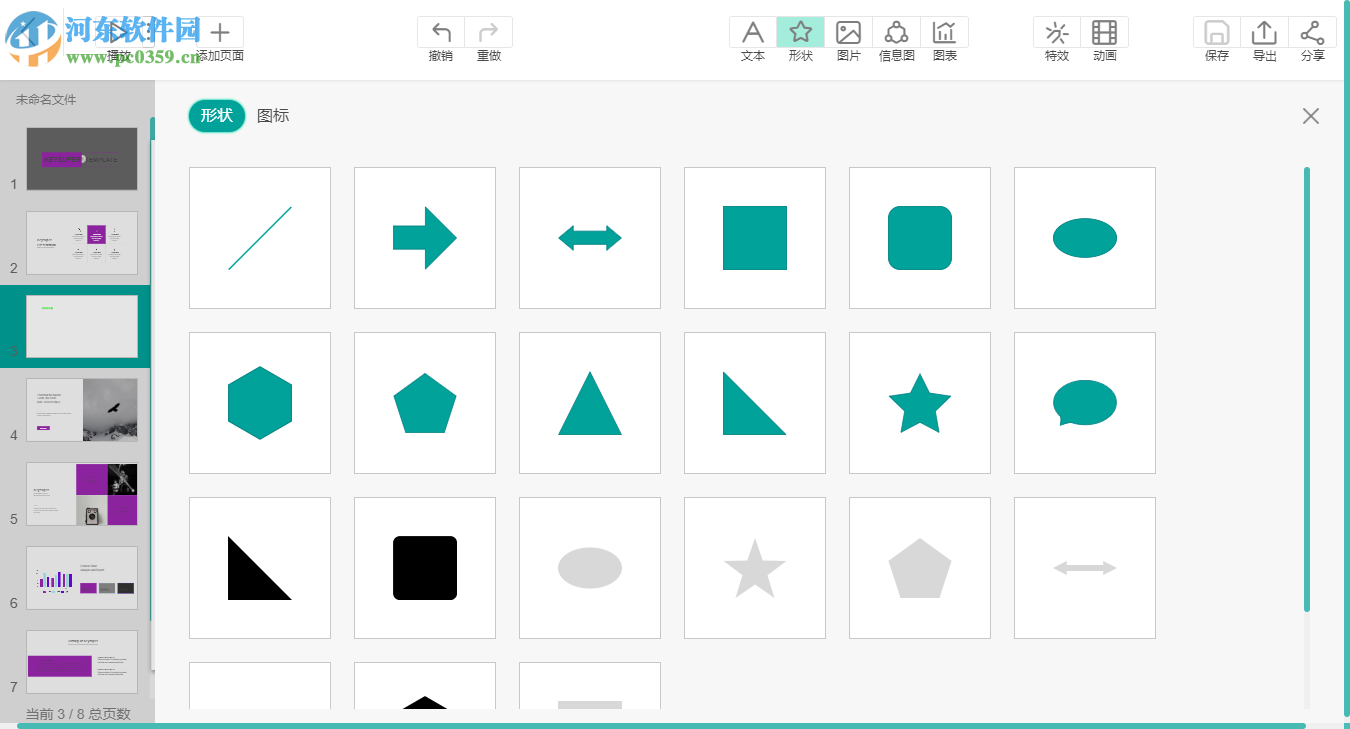Click the file name 未命名文件
Viewport: 1350px width, 729px height.
(46, 100)
